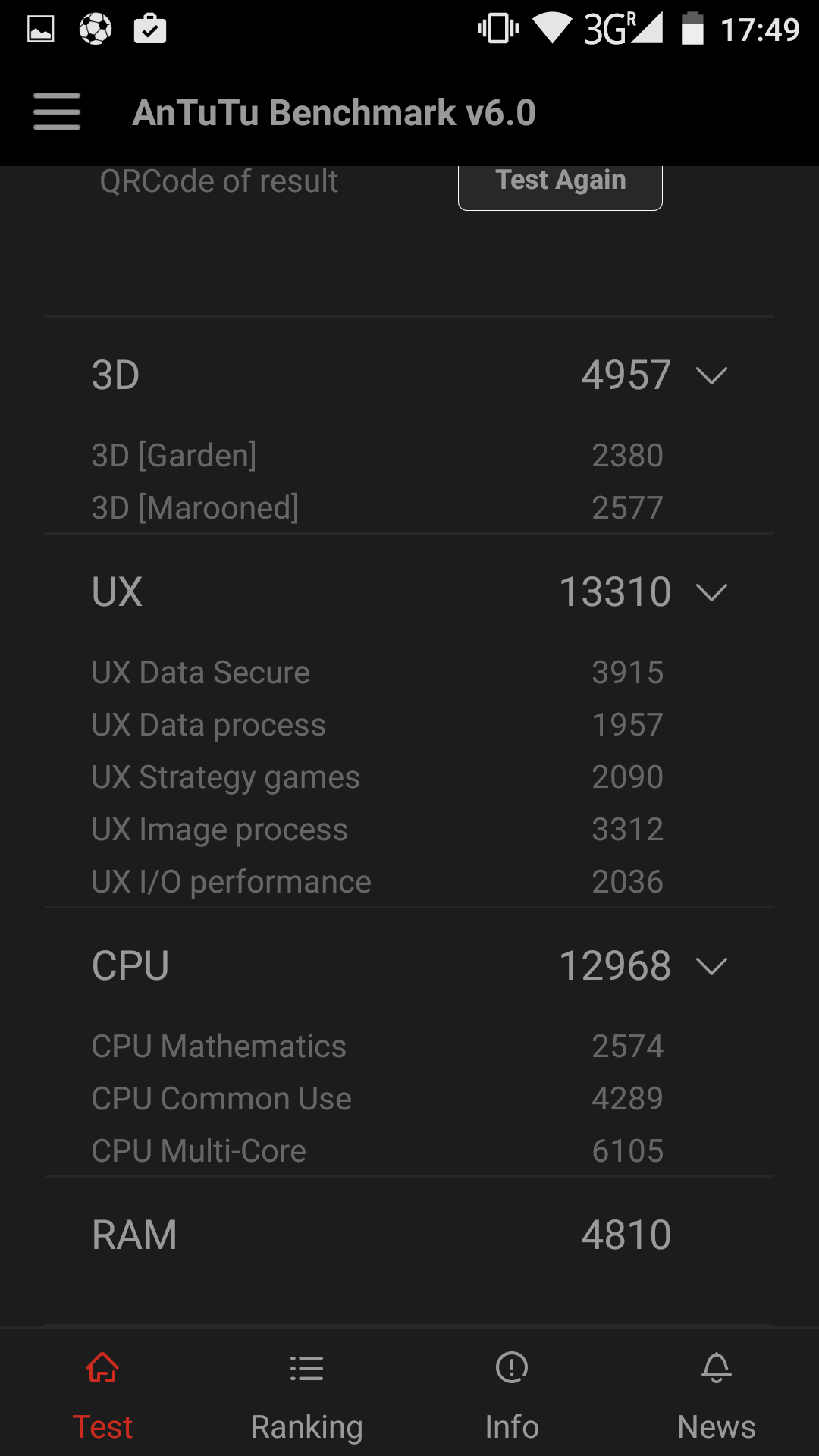Tap the News bell icon
This screenshot has height=1456, width=819.
(x=717, y=1368)
